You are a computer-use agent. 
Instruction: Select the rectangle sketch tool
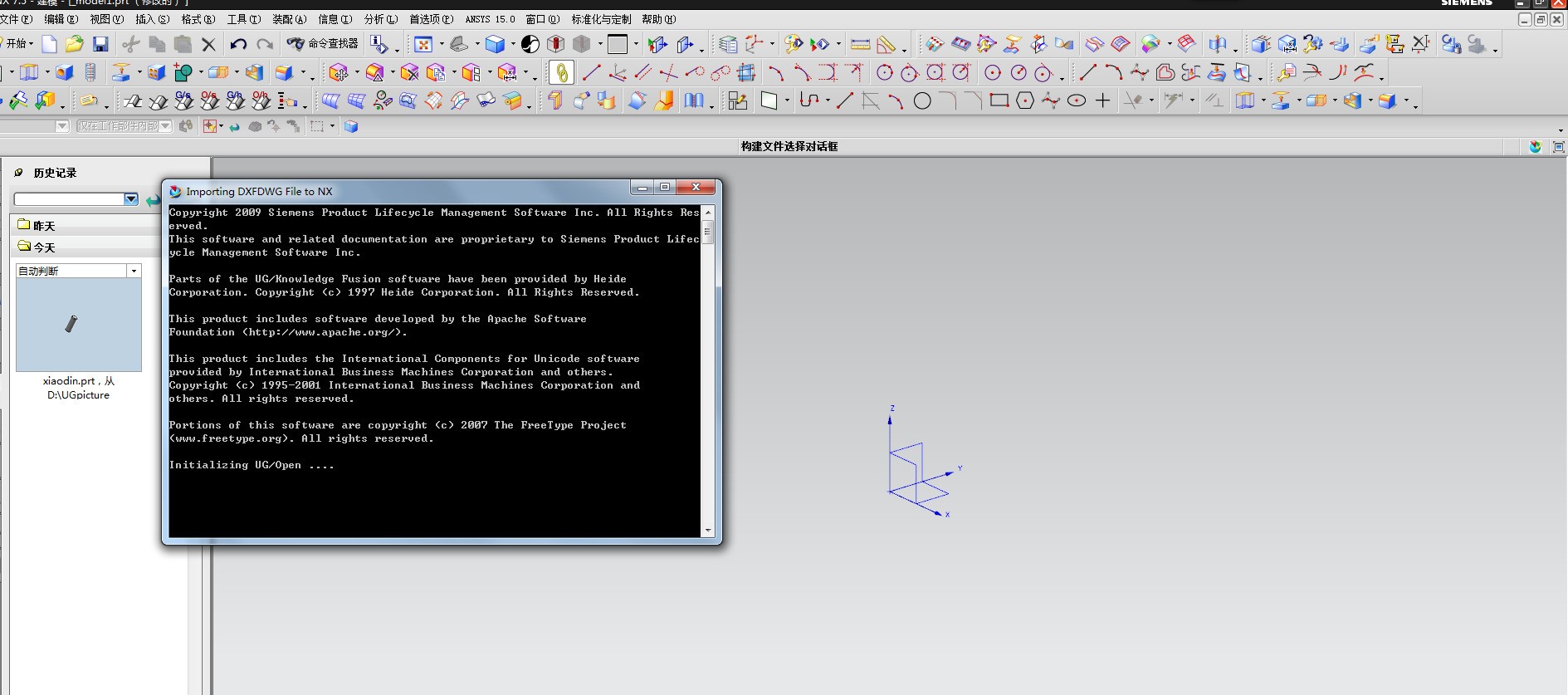click(x=999, y=101)
